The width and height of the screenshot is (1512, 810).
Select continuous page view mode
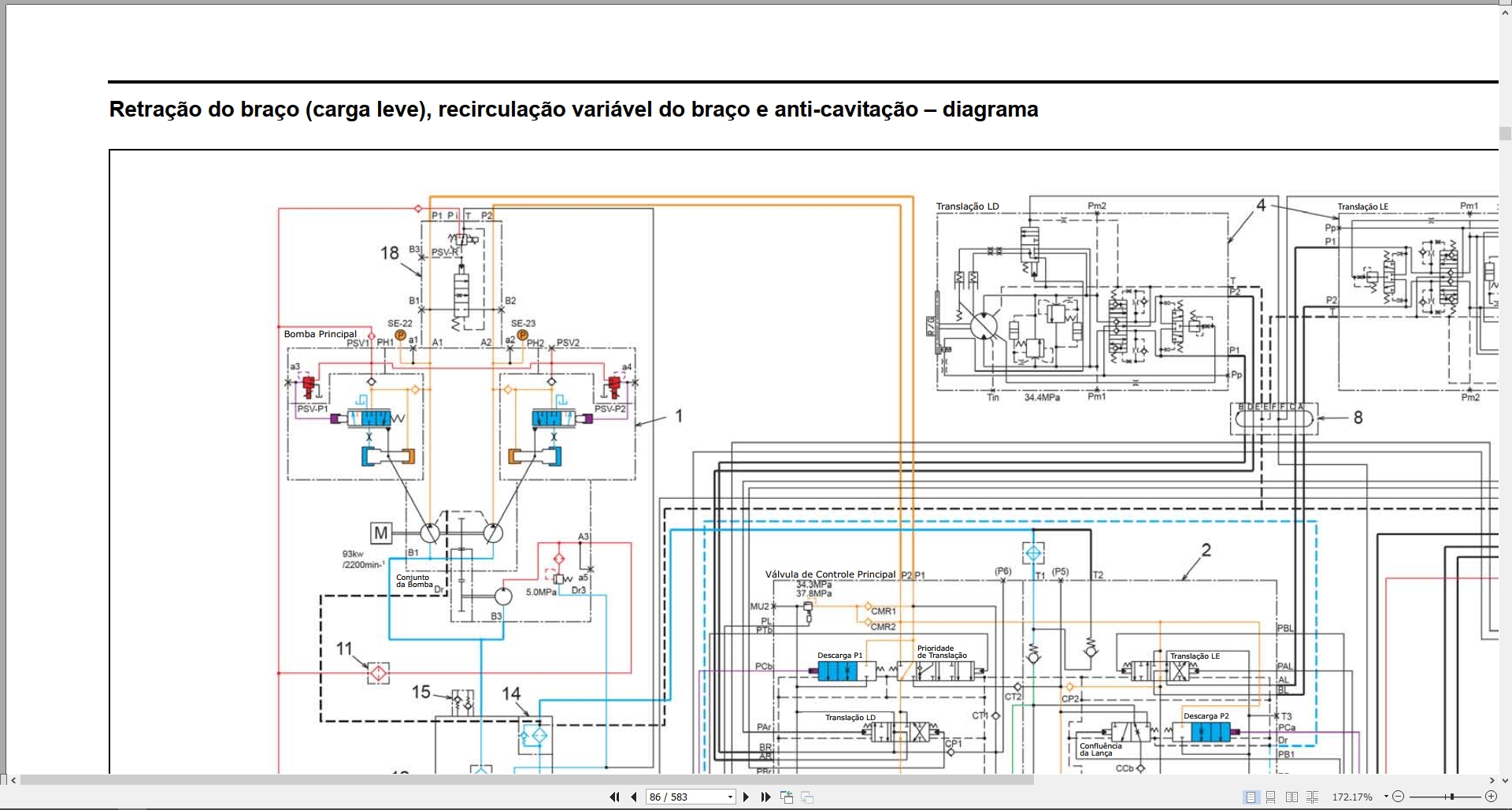point(1270,797)
